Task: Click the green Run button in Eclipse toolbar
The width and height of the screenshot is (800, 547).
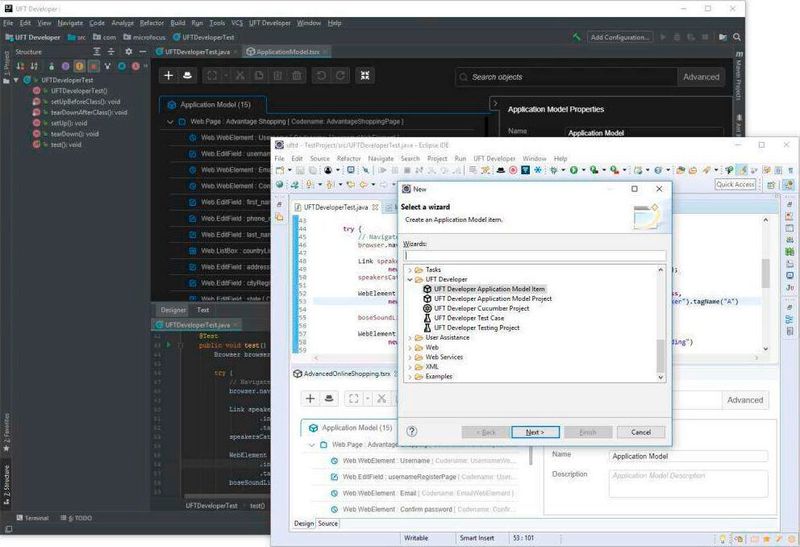Action: (x=574, y=170)
